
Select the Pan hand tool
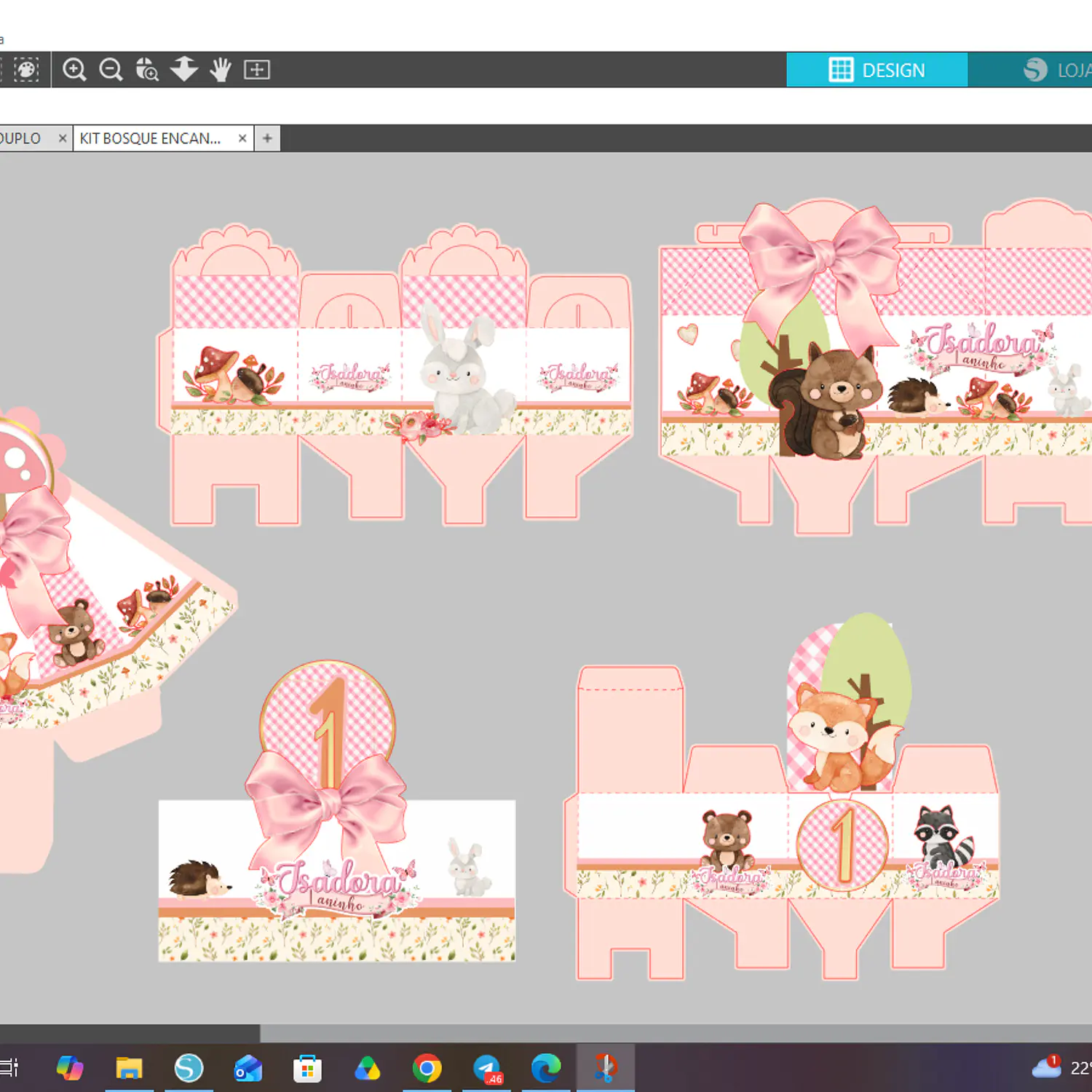[x=220, y=70]
